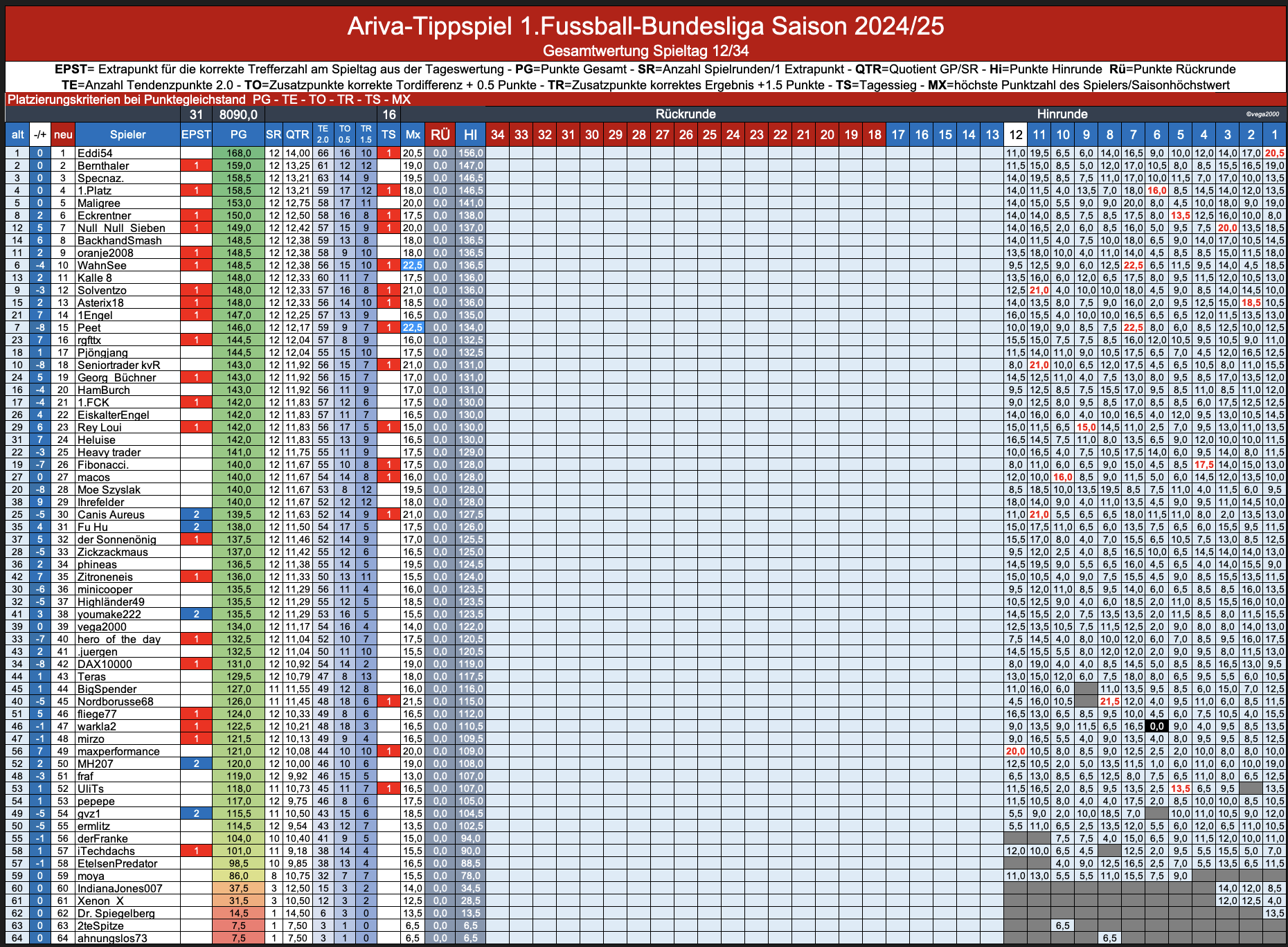The image size is (1288, 947).
Task: Click the -/+ column header
Action: (41, 135)
